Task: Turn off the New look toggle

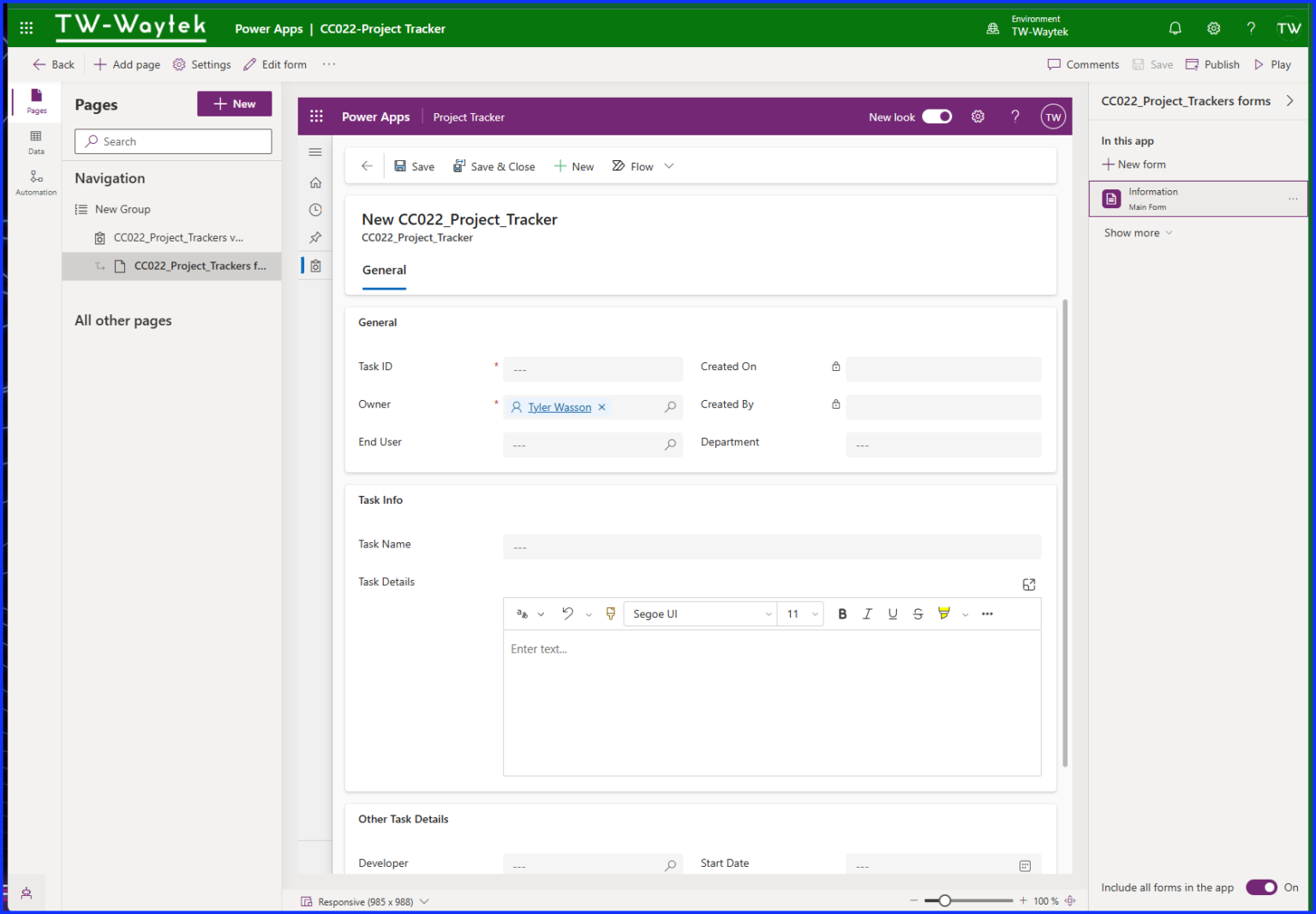Action: (936, 116)
